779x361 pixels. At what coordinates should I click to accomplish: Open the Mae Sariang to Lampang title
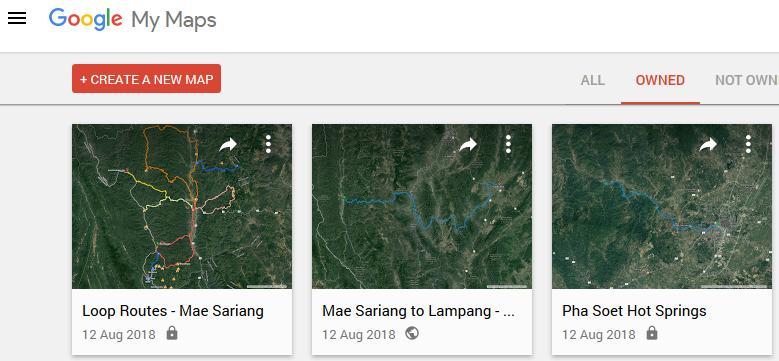(419, 311)
